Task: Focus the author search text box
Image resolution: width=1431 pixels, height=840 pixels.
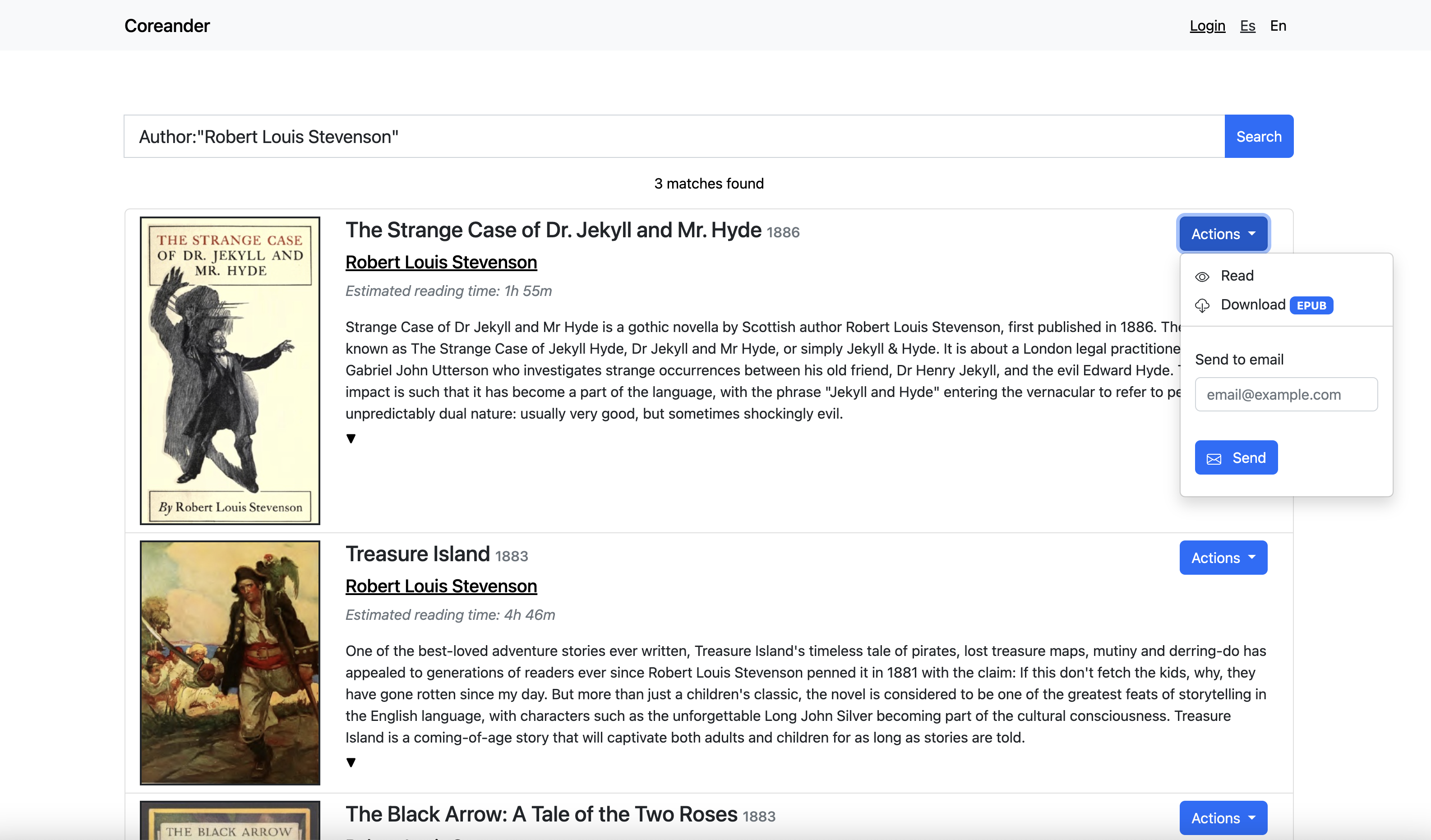Action: click(x=674, y=136)
